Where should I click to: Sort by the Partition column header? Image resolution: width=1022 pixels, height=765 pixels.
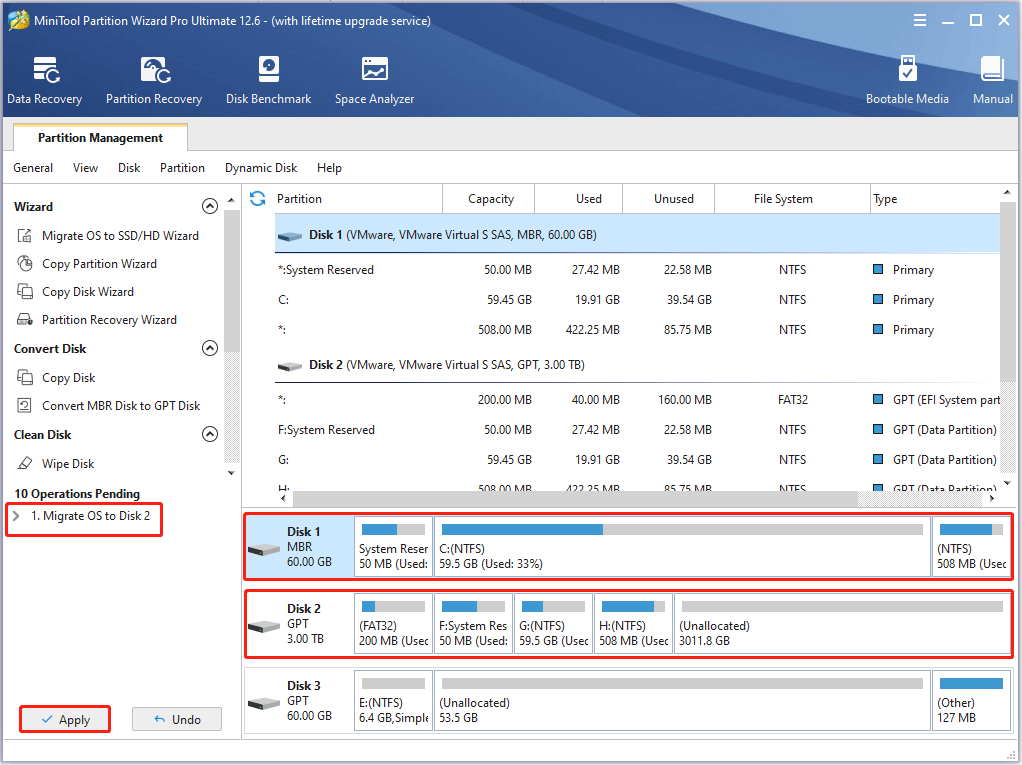pyautogui.click(x=358, y=199)
